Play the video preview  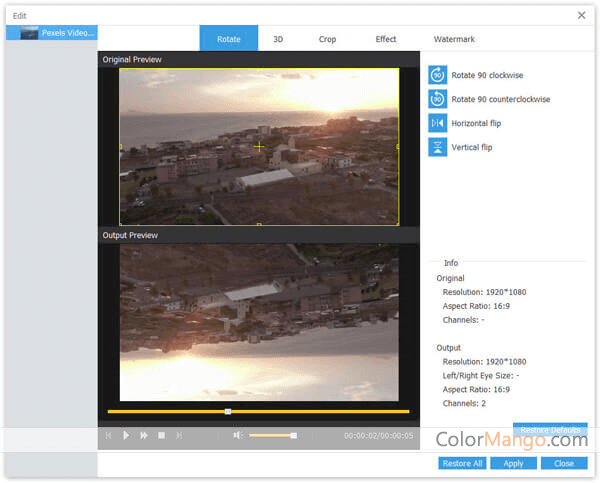[126, 435]
